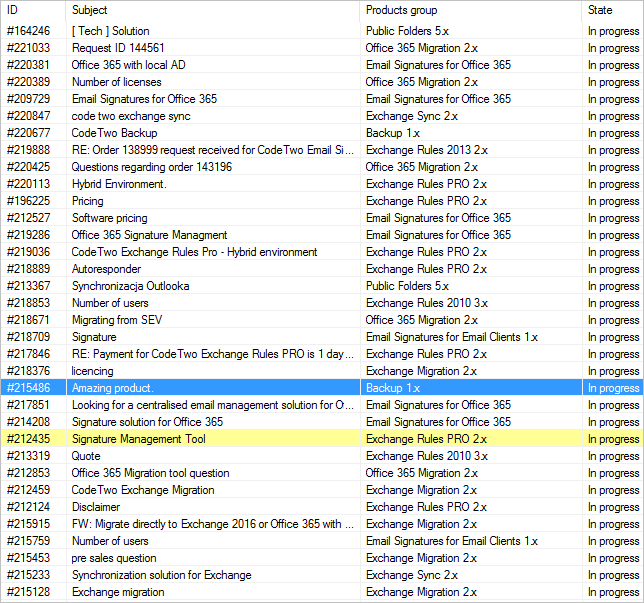Select ticket #217846
The image size is (644, 603).
pyautogui.click(x=28, y=354)
